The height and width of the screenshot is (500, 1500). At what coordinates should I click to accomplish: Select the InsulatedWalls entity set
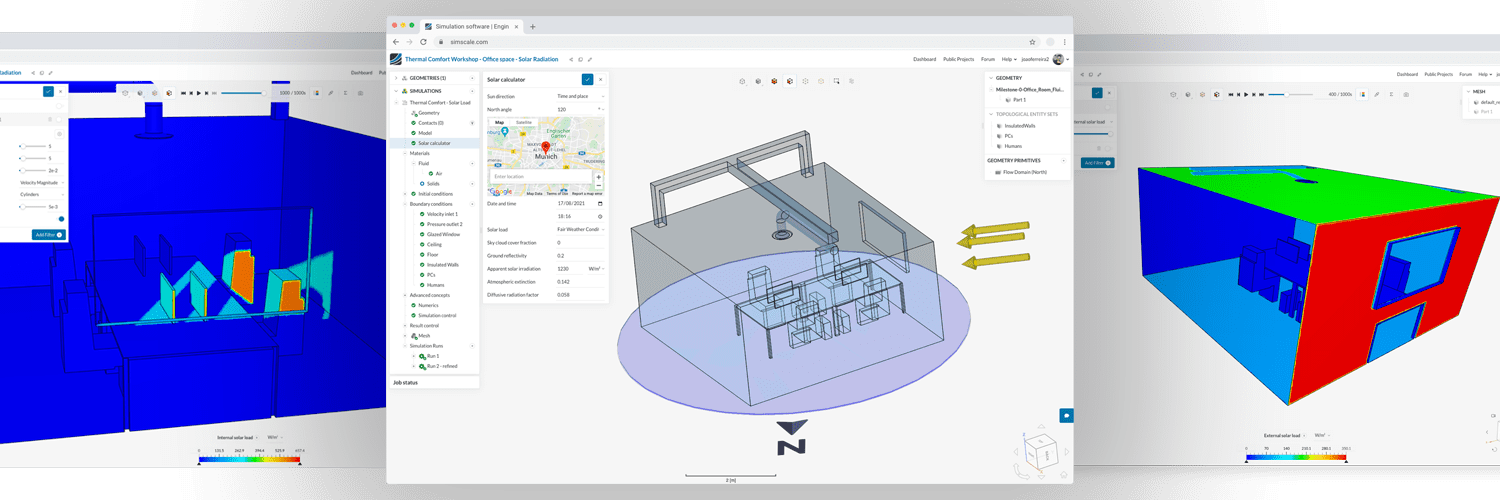pyautogui.click(x=1016, y=126)
